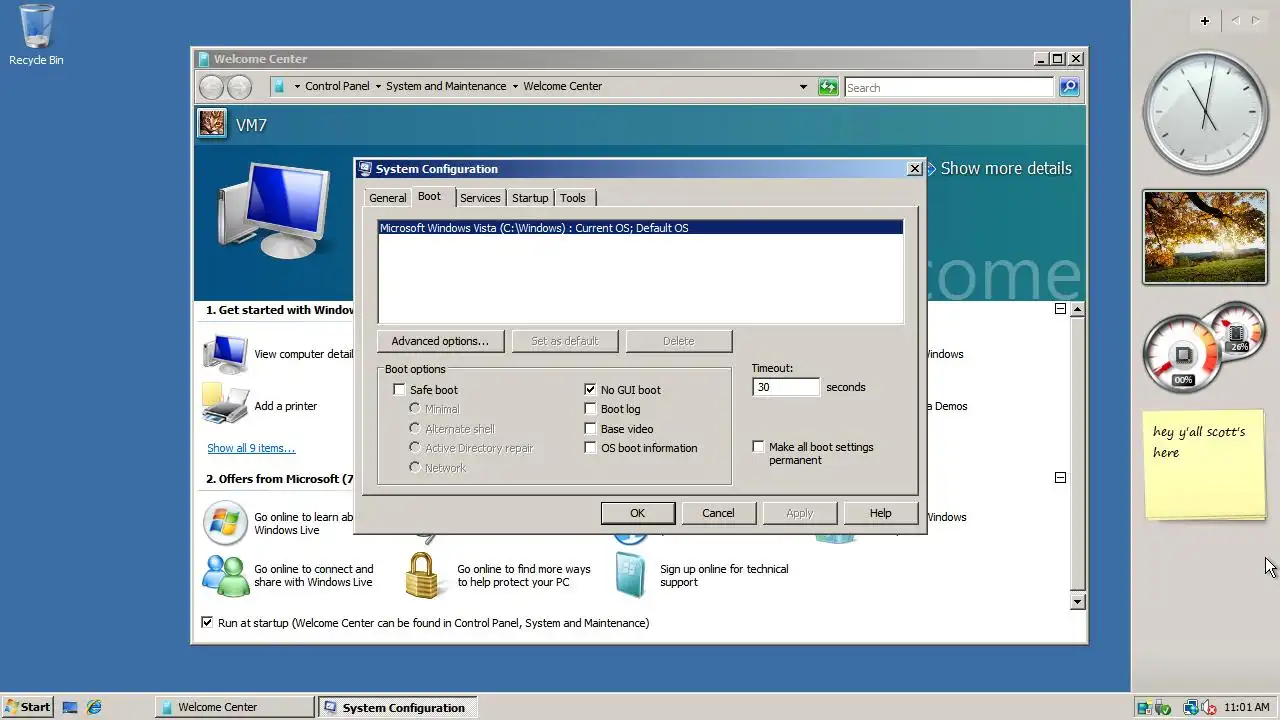
Task: Click the connect and share people icon
Action: tap(225, 575)
